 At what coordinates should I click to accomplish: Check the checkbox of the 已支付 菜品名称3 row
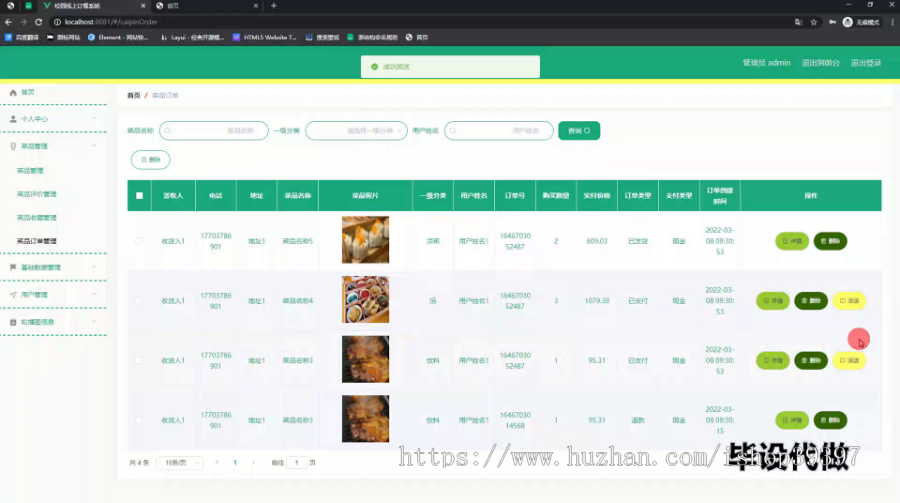pos(138,361)
